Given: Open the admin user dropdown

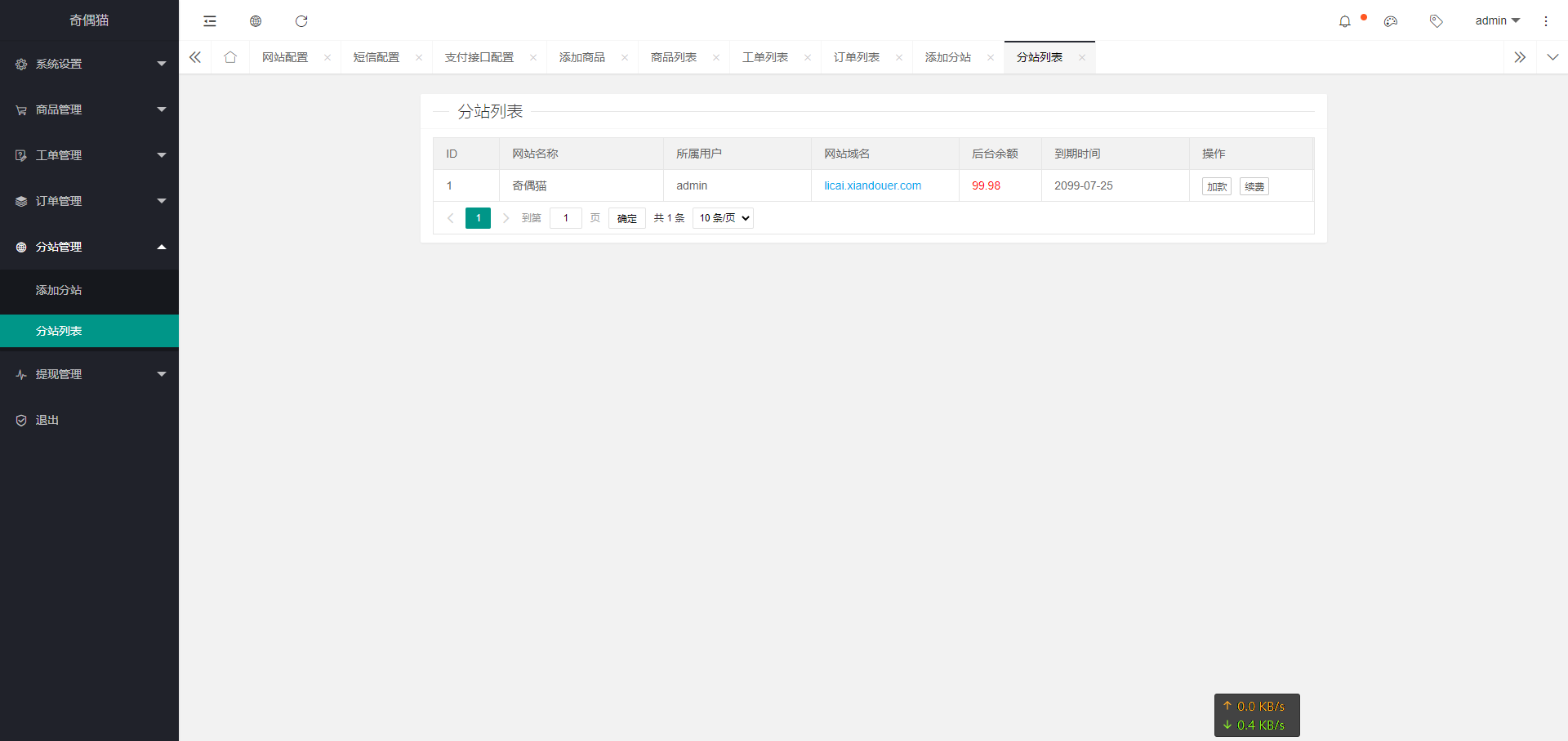Looking at the screenshot, I should coord(1497,21).
